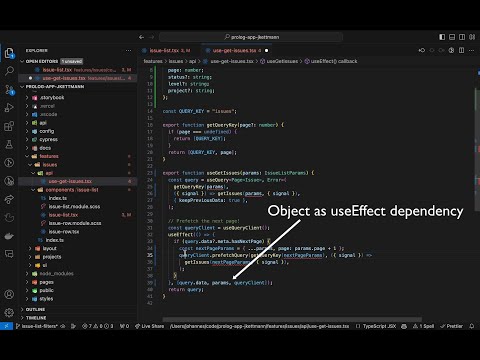Screen dimensions: 480x360
Task: Open Explorer panel More Actions ellipsis
Action: [129, 50]
